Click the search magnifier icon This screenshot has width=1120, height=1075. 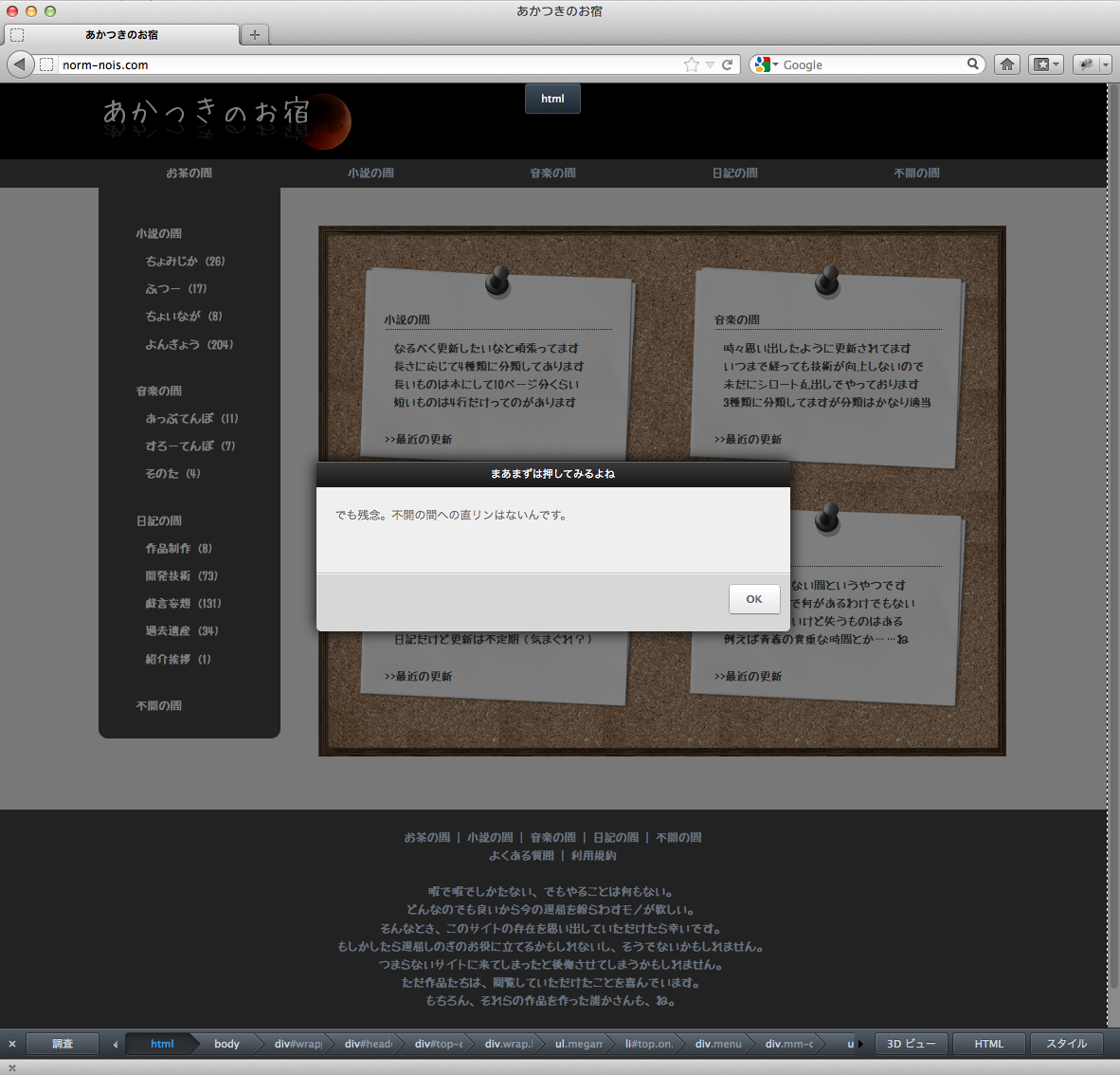pos(972,64)
